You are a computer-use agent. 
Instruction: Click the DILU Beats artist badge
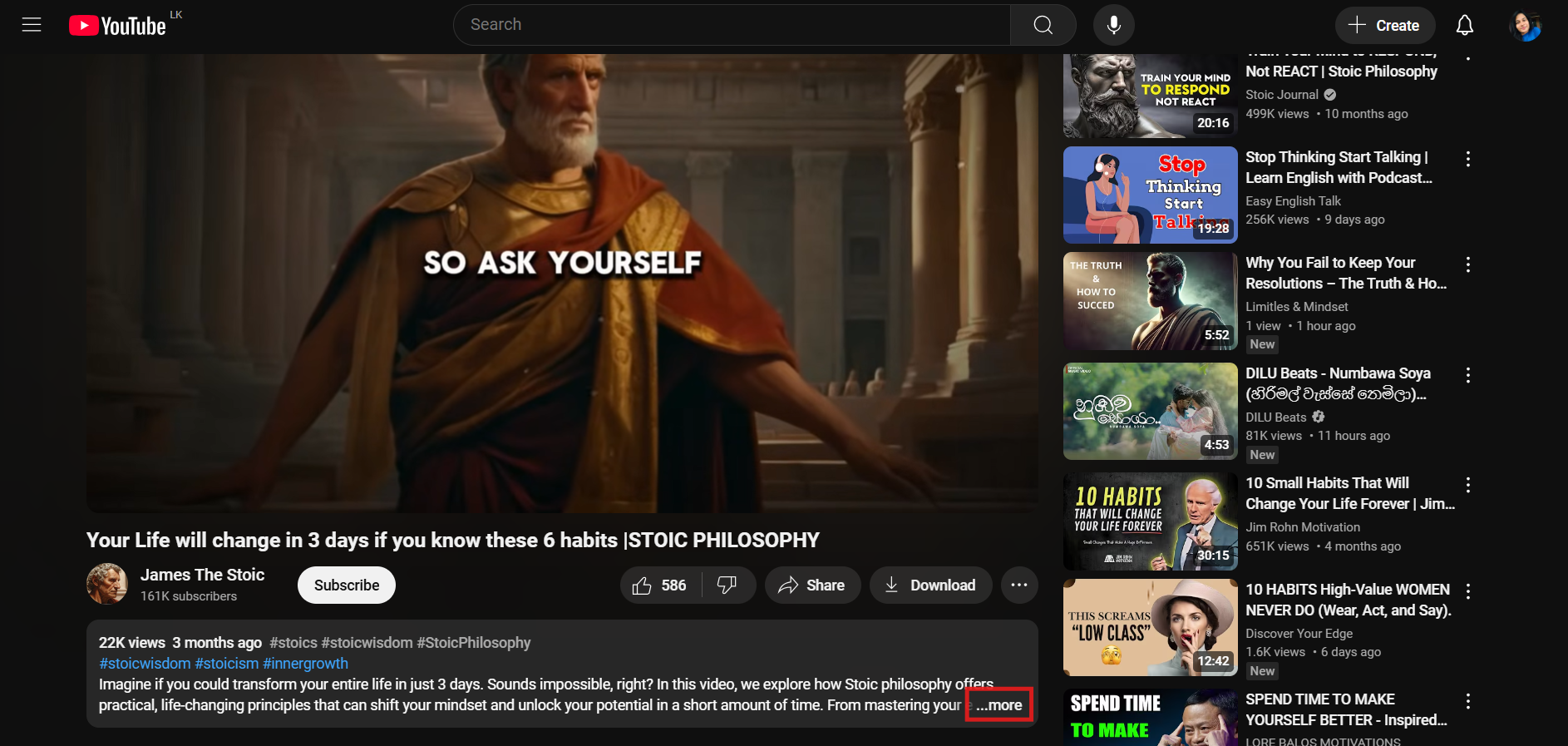[x=1319, y=417]
